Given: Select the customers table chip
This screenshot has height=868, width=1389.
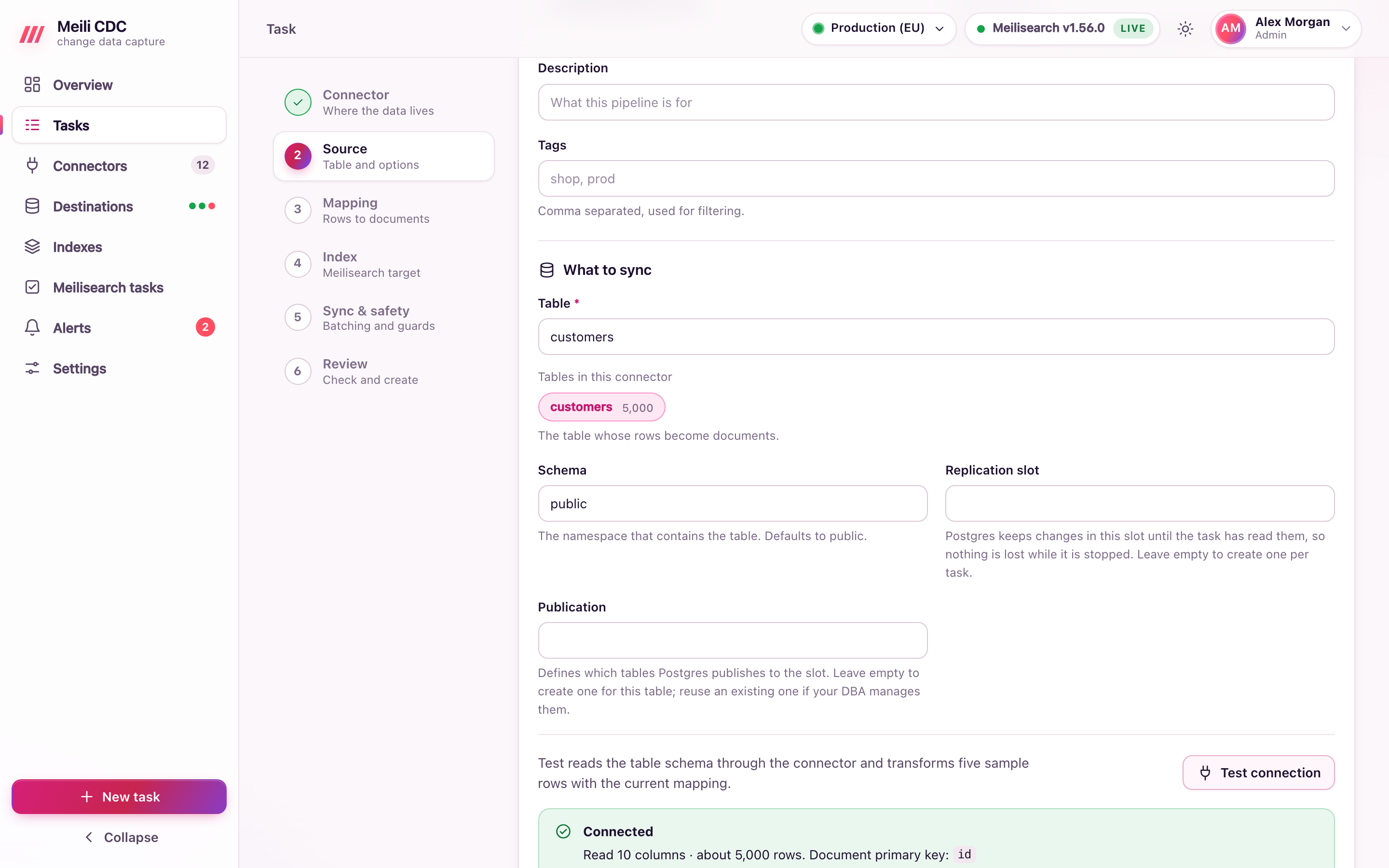Looking at the screenshot, I should click(601, 407).
